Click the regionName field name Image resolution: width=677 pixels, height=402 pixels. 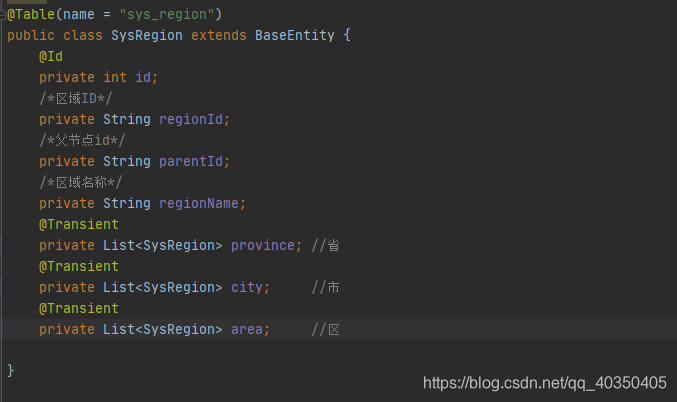tap(199, 203)
